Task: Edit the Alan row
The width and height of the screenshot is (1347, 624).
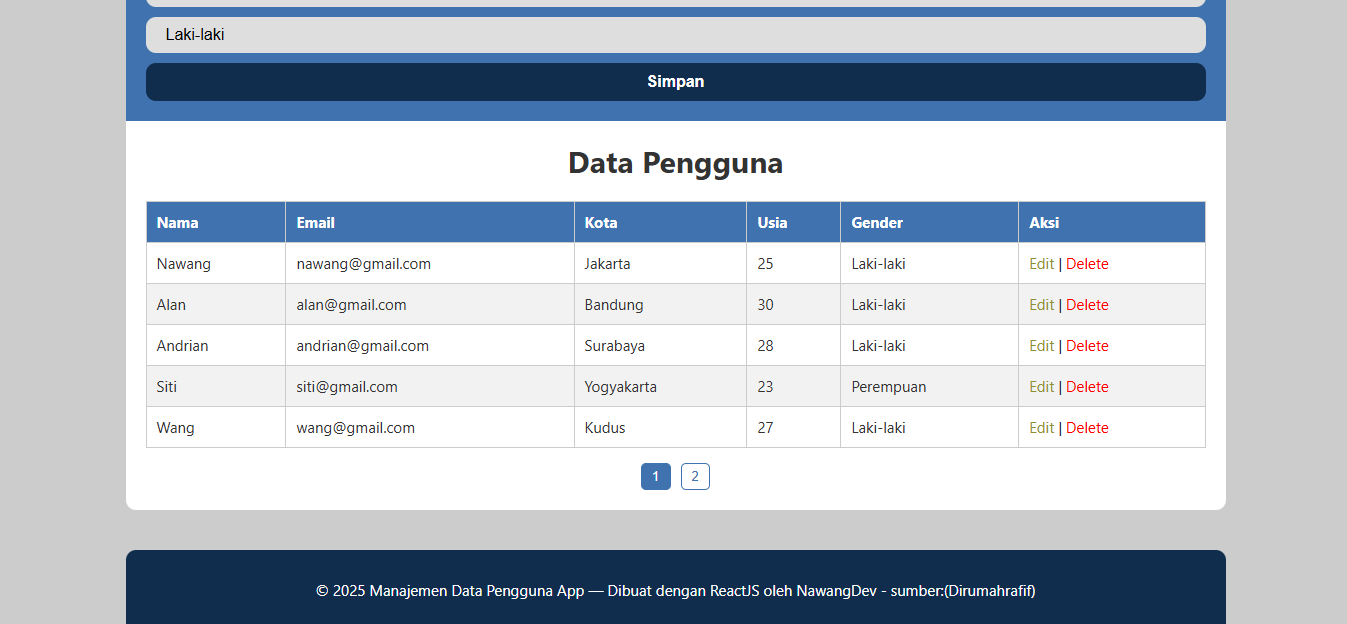Action: click(1041, 305)
